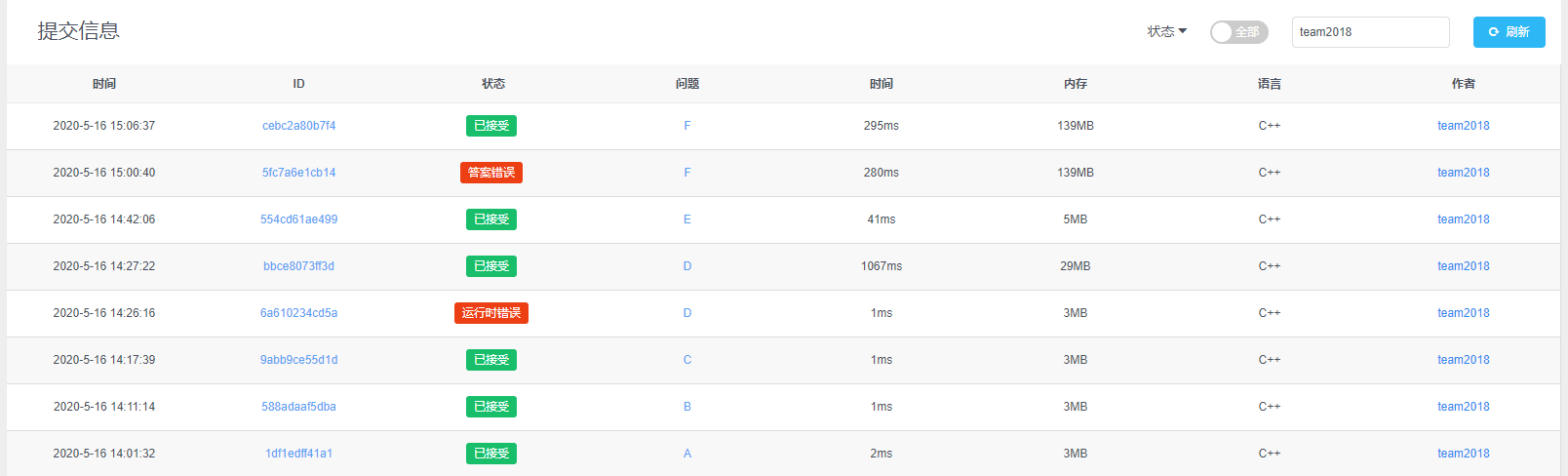This screenshot has width=1568, height=476.
Task: Click the 答案错误 status badge
Action: pyautogui.click(x=491, y=173)
